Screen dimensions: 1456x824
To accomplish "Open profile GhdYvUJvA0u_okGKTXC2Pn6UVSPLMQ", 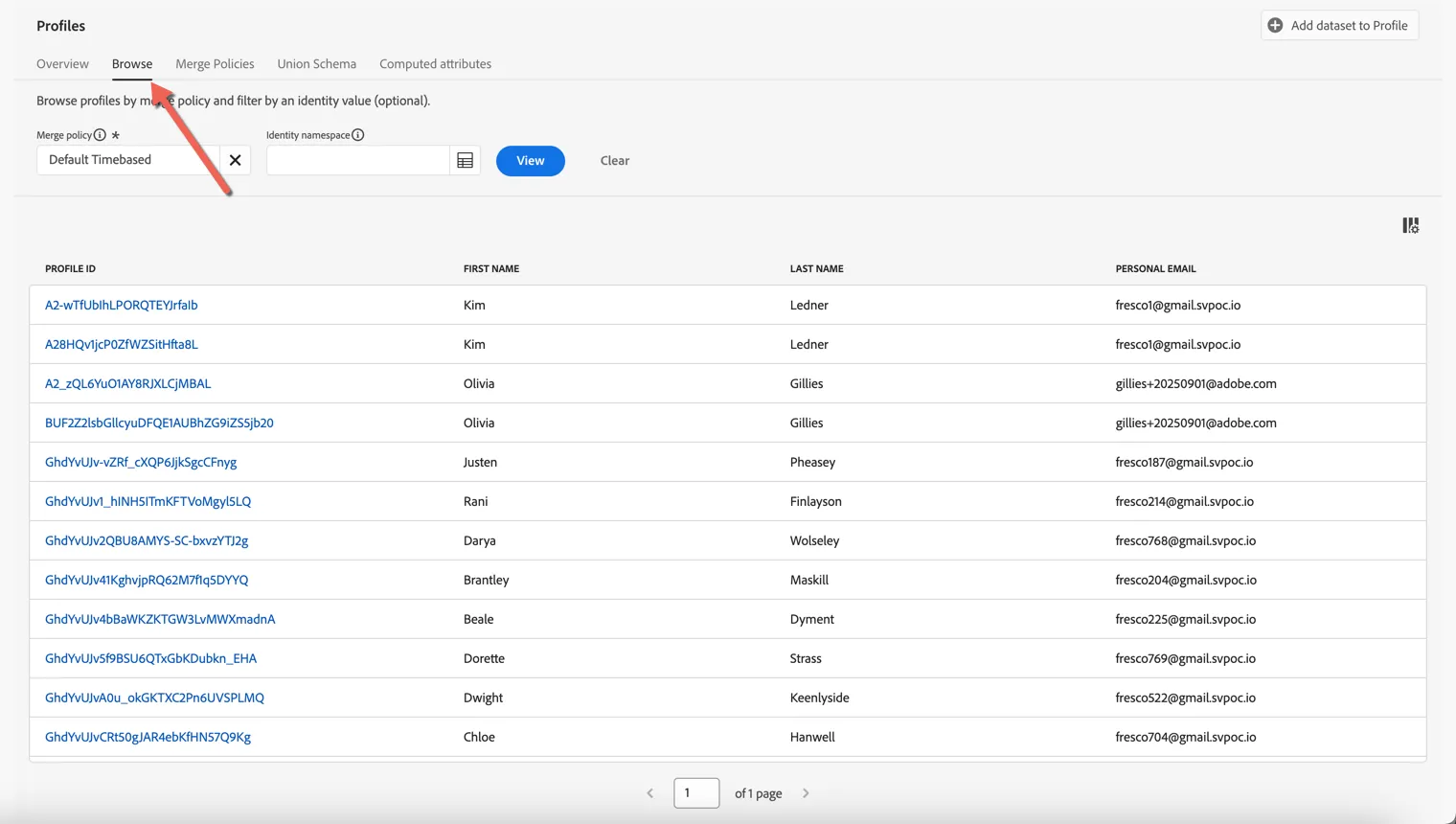I will pyautogui.click(x=155, y=698).
